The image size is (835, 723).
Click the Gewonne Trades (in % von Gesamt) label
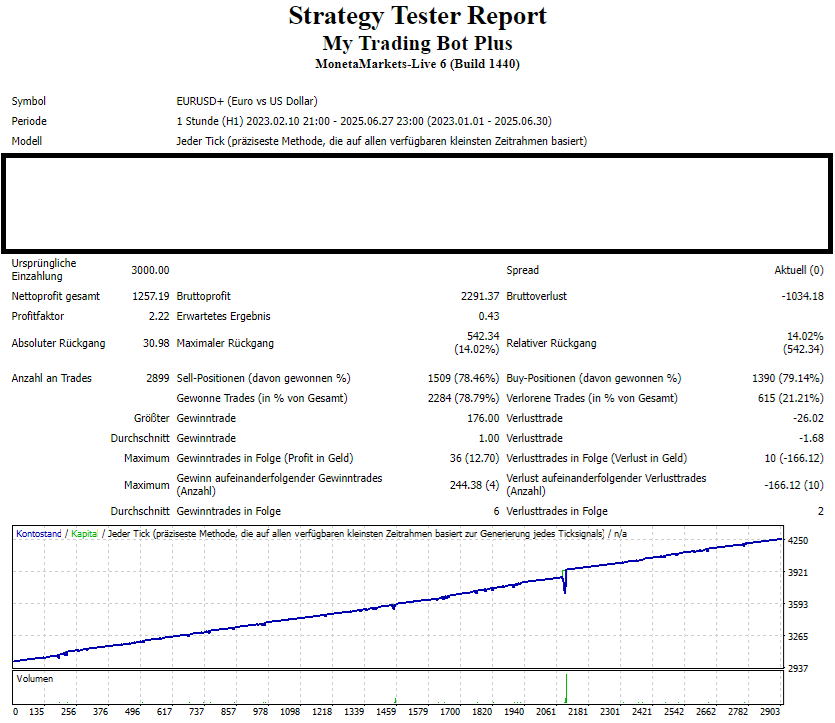(x=261, y=398)
